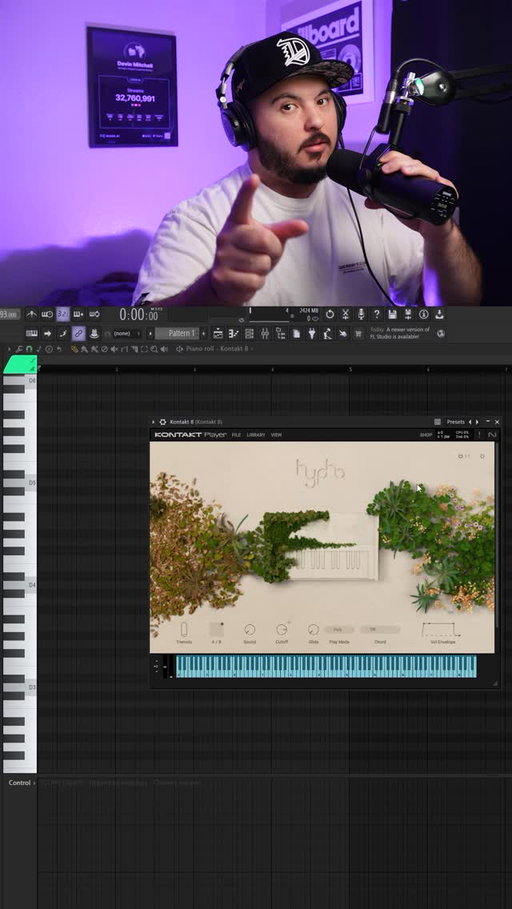512x909 pixels.
Task: Expand the Kontakt 8 plugin window menu arrow
Action: click(154, 422)
